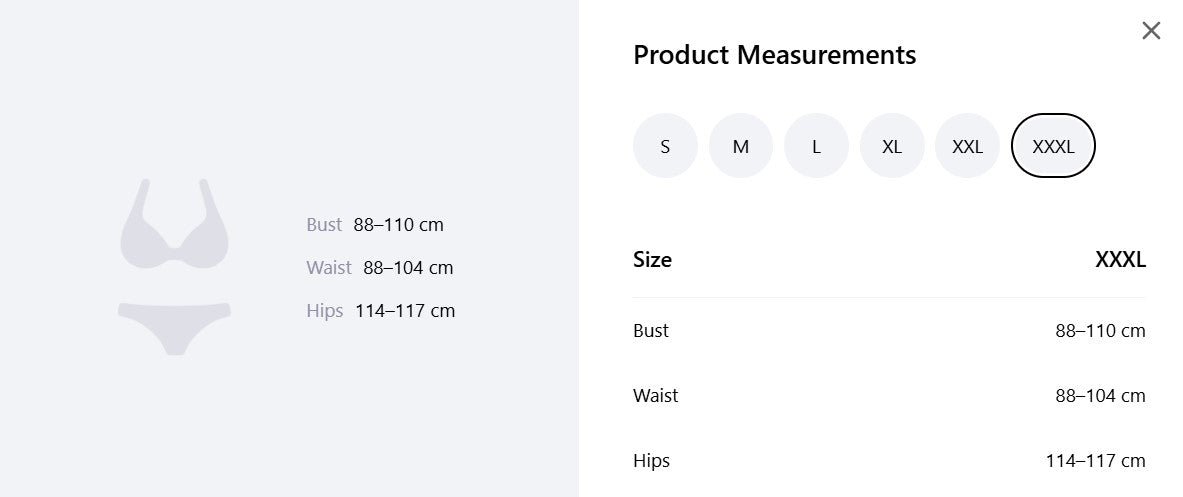Click the bold XXXL table header

coord(1120,259)
